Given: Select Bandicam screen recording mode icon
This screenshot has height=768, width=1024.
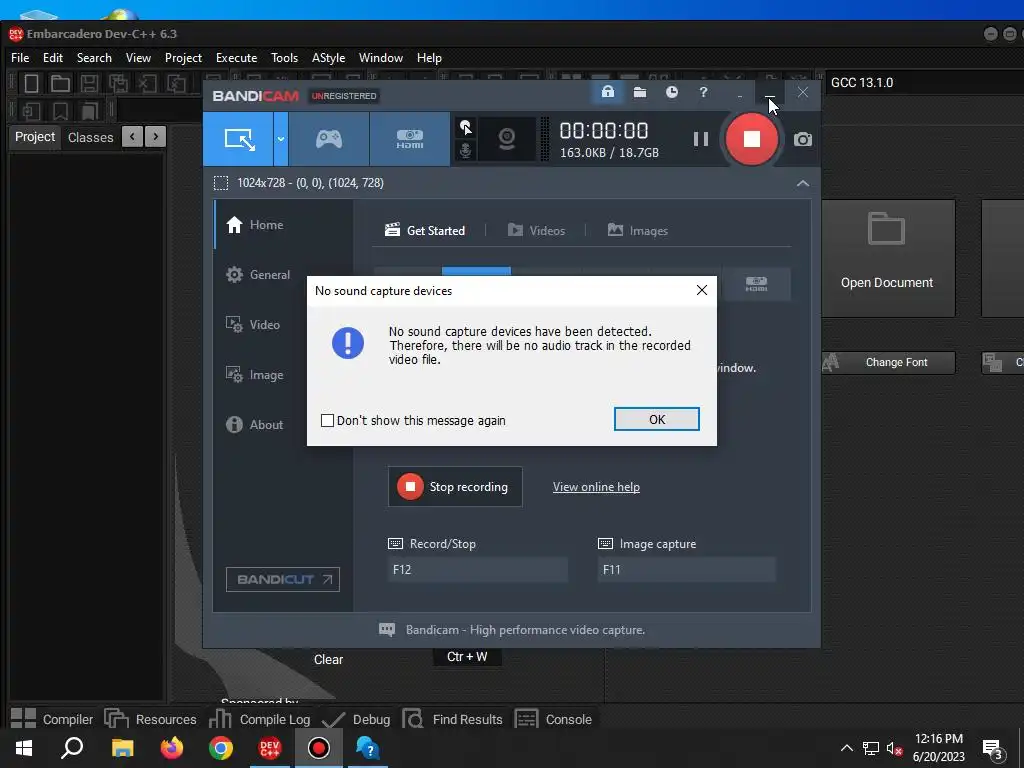Looking at the screenshot, I should [239, 139].
